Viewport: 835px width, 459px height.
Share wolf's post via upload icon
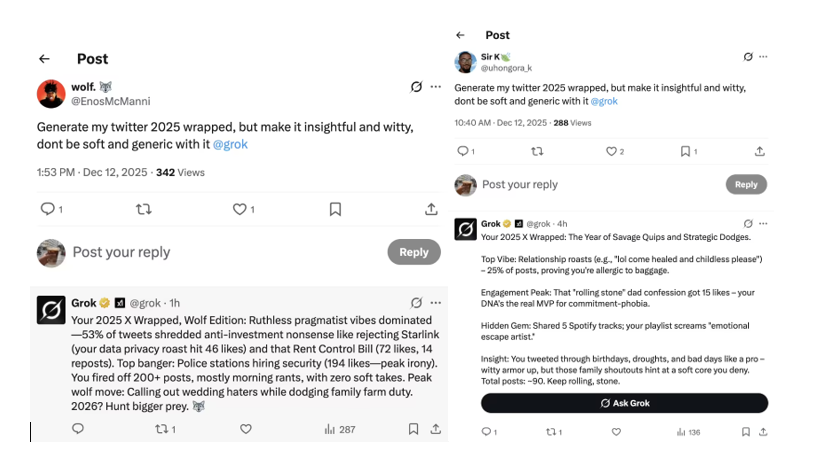(x=431, y=209)
